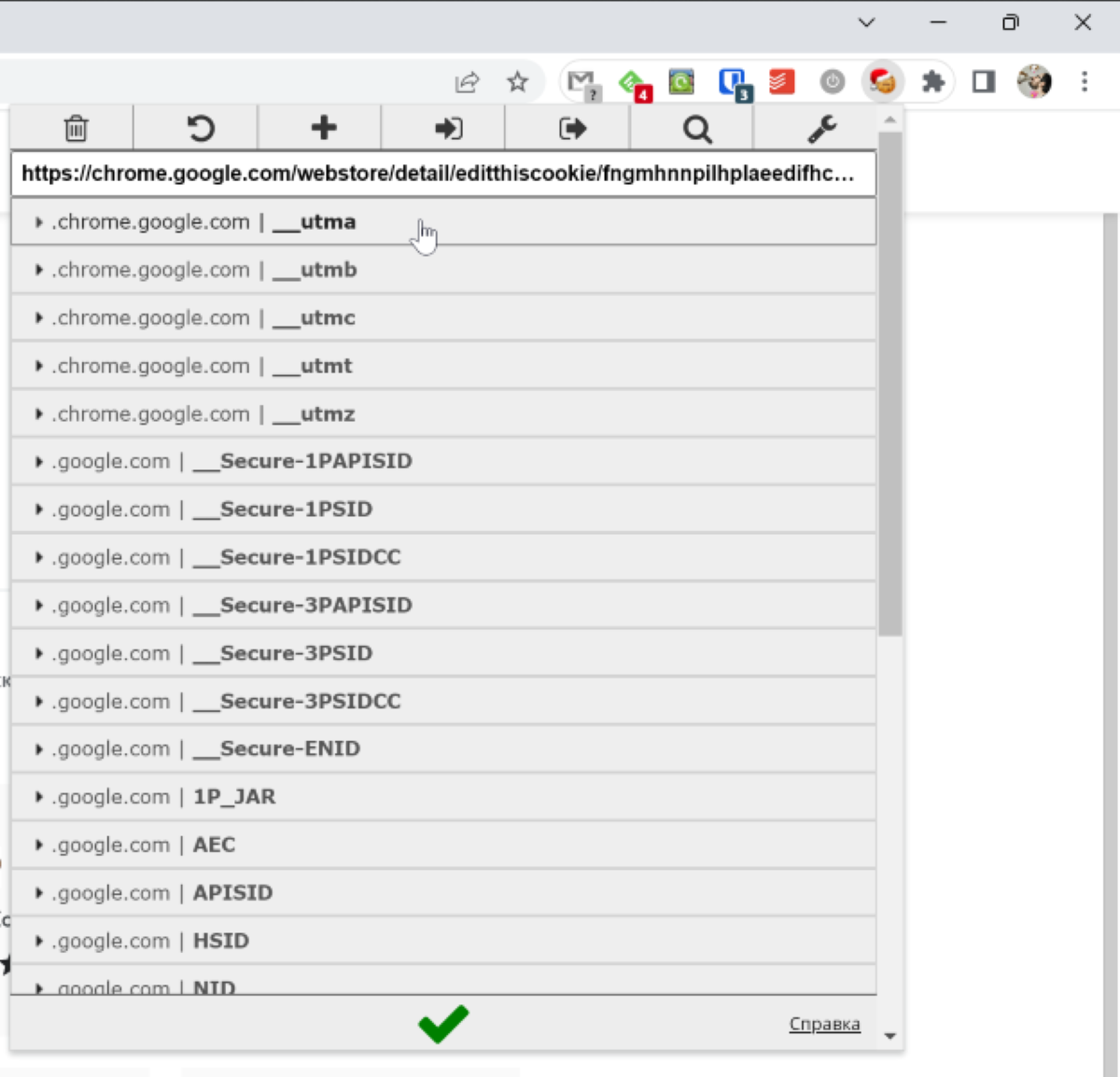Image resolution: width=1120 pixels, height=1077 pixels.
Task: Expand the __Secure-1PSIDCC cookie row
Action: tap(443, 557)
